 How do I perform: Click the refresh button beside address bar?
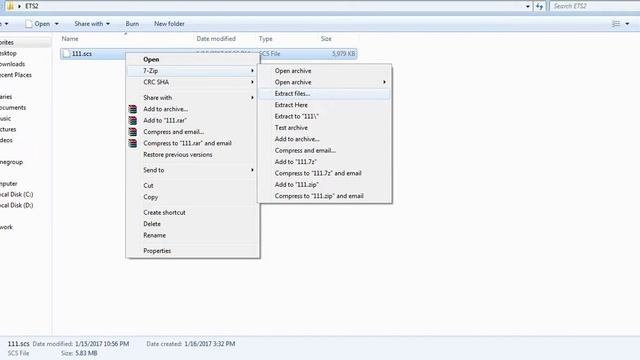pos(540,6)
